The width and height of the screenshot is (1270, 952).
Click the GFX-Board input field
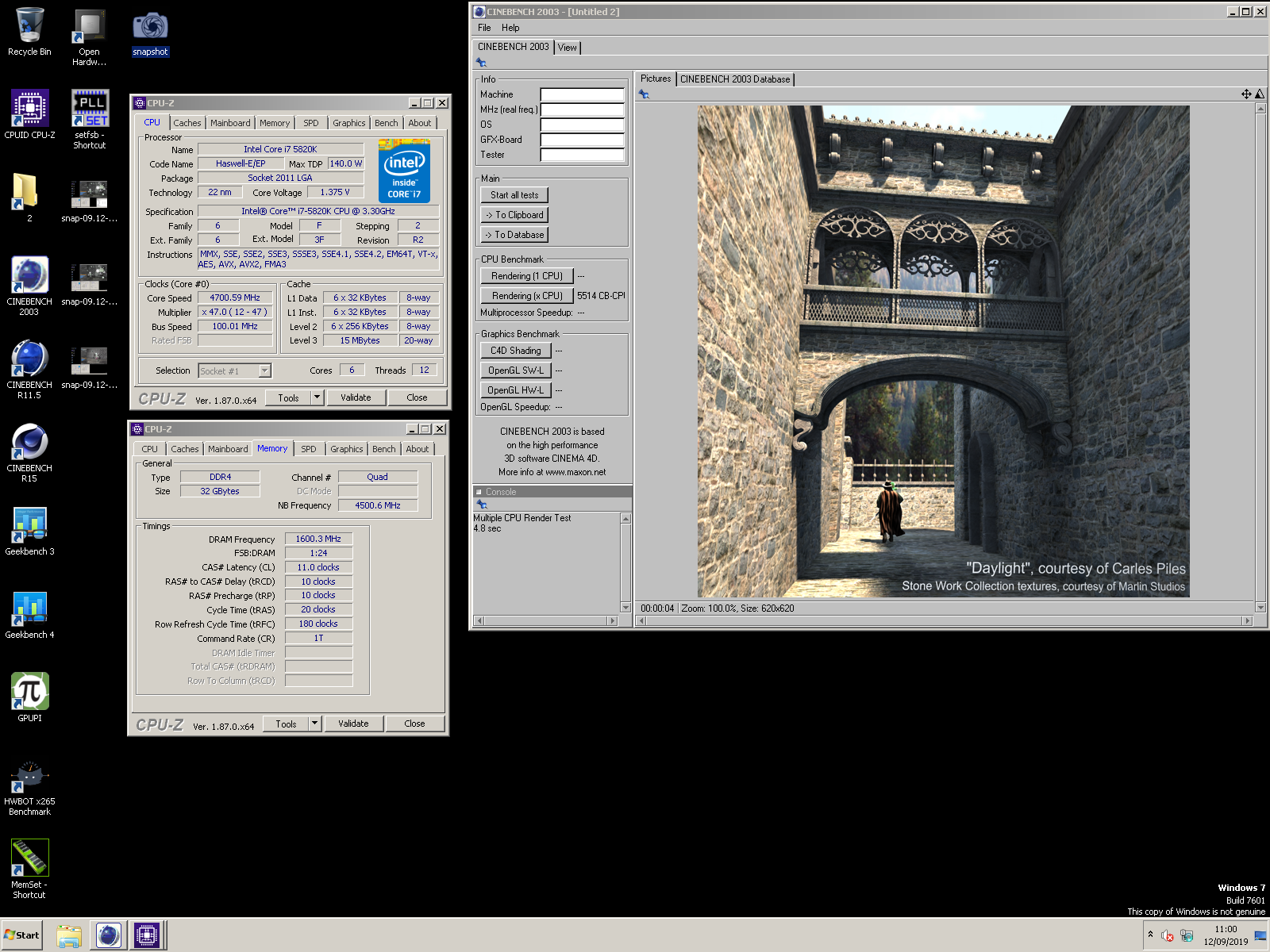point(582,140)
